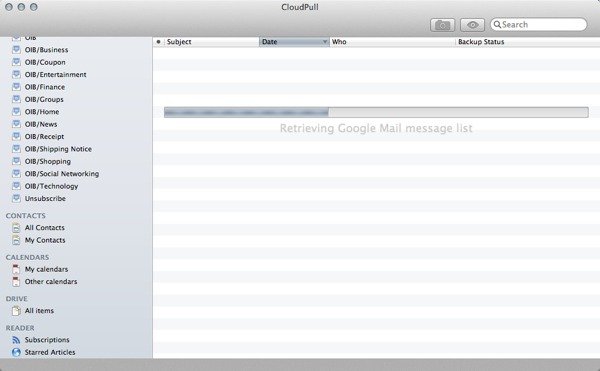Show My Contacts list text
The image size is (600, 371).
[45, 240]
